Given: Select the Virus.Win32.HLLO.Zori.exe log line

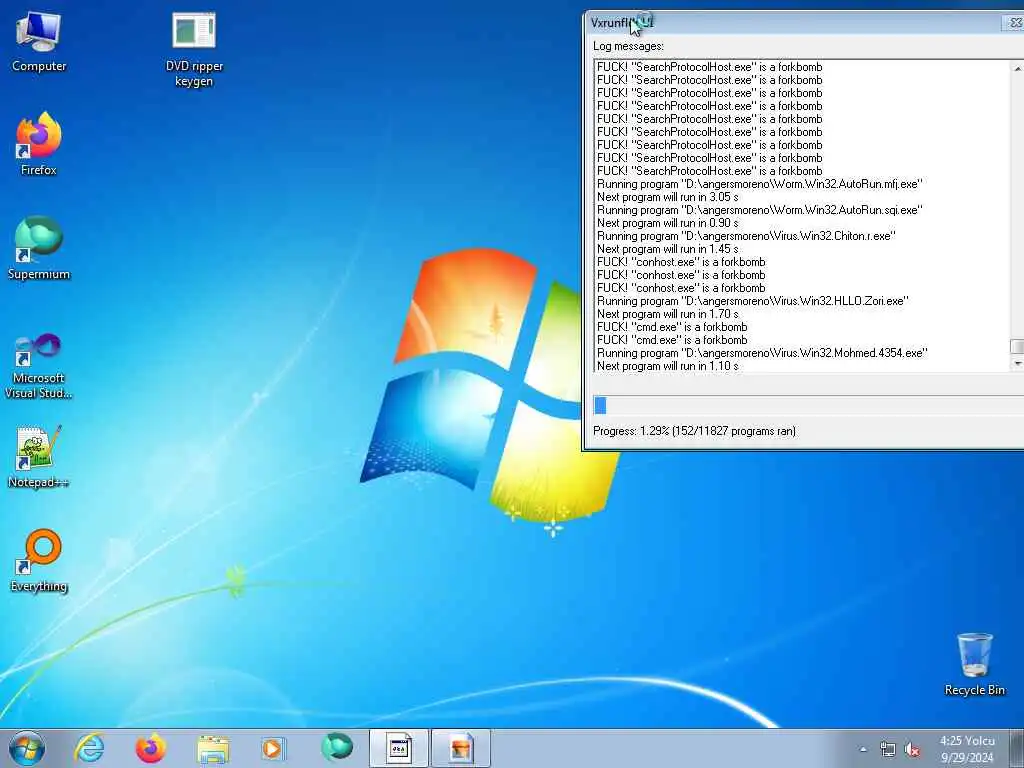Looking at the screenshot, I should [x=752, y=301].
